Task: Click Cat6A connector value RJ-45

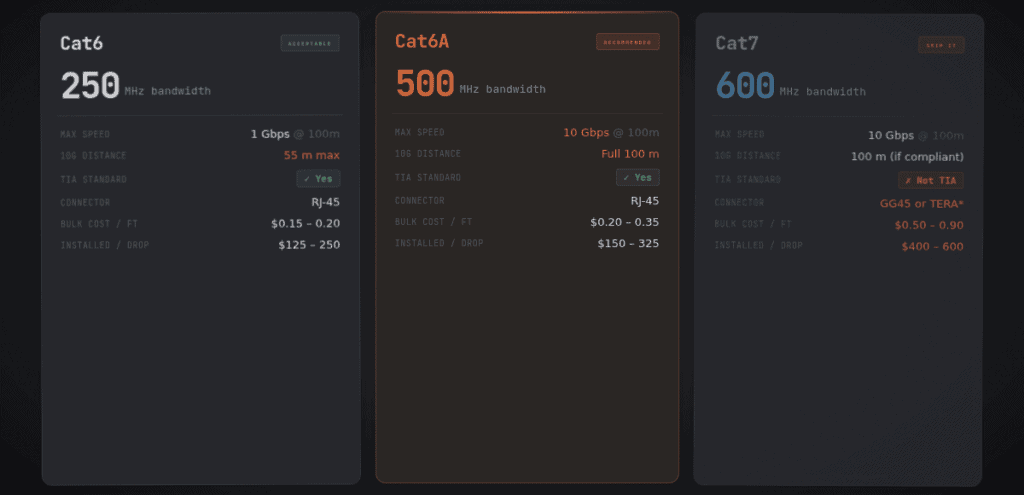Action: [645, 200]
